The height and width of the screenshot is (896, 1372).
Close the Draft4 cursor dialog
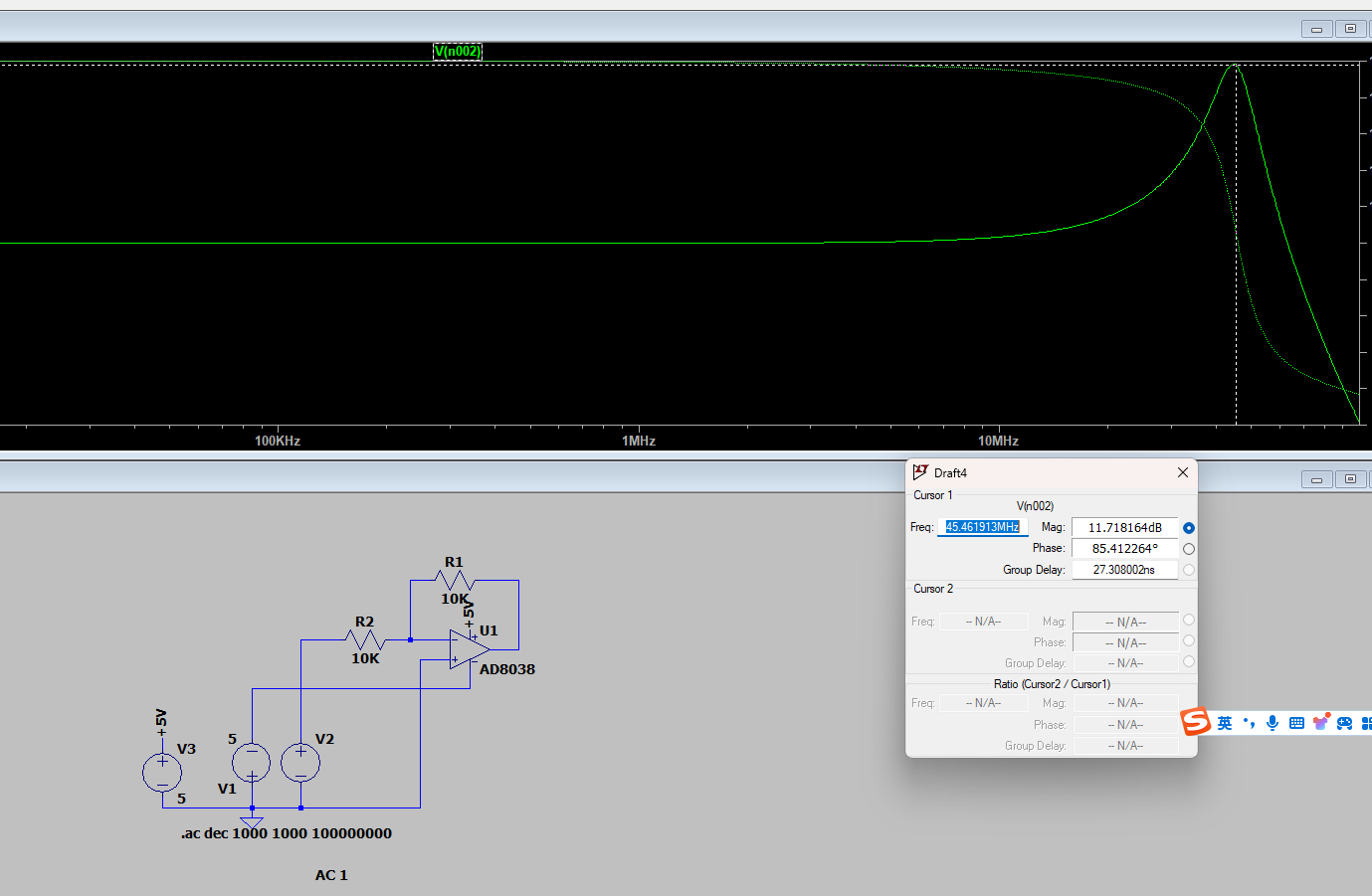[1183, 472]
